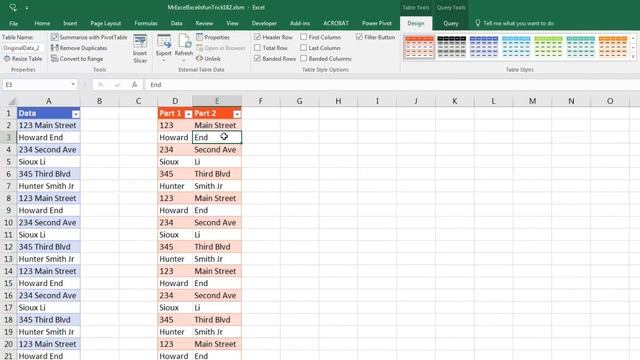The height and width of the screenshot is (360, 640).
Task: Select the black table style swatch
Action: pos(451,47)
